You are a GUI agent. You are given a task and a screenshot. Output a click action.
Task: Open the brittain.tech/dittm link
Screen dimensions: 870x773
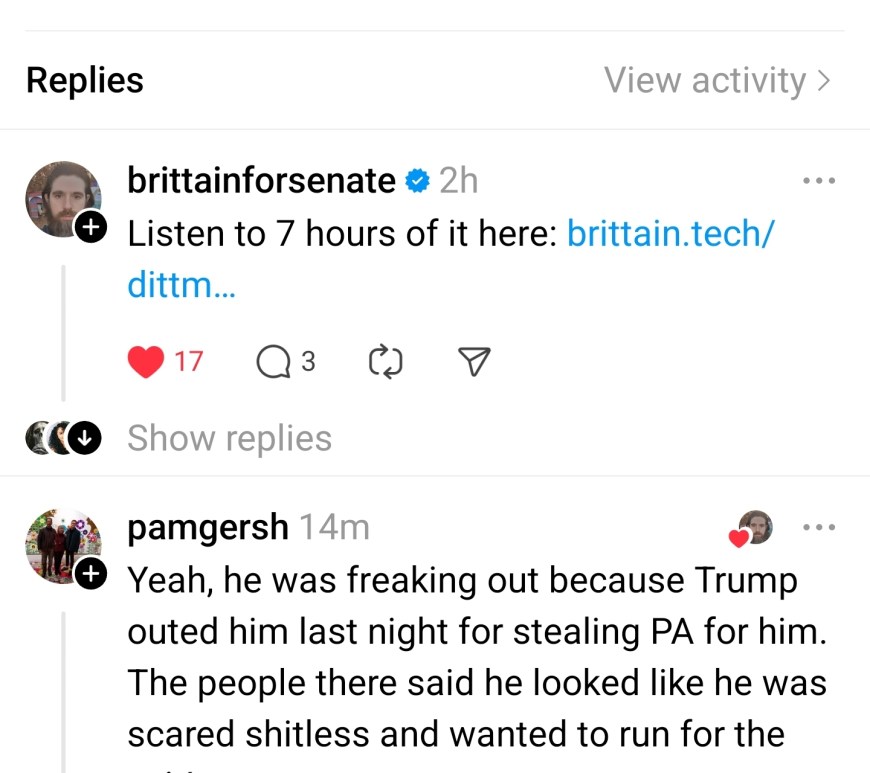[670, 233]
